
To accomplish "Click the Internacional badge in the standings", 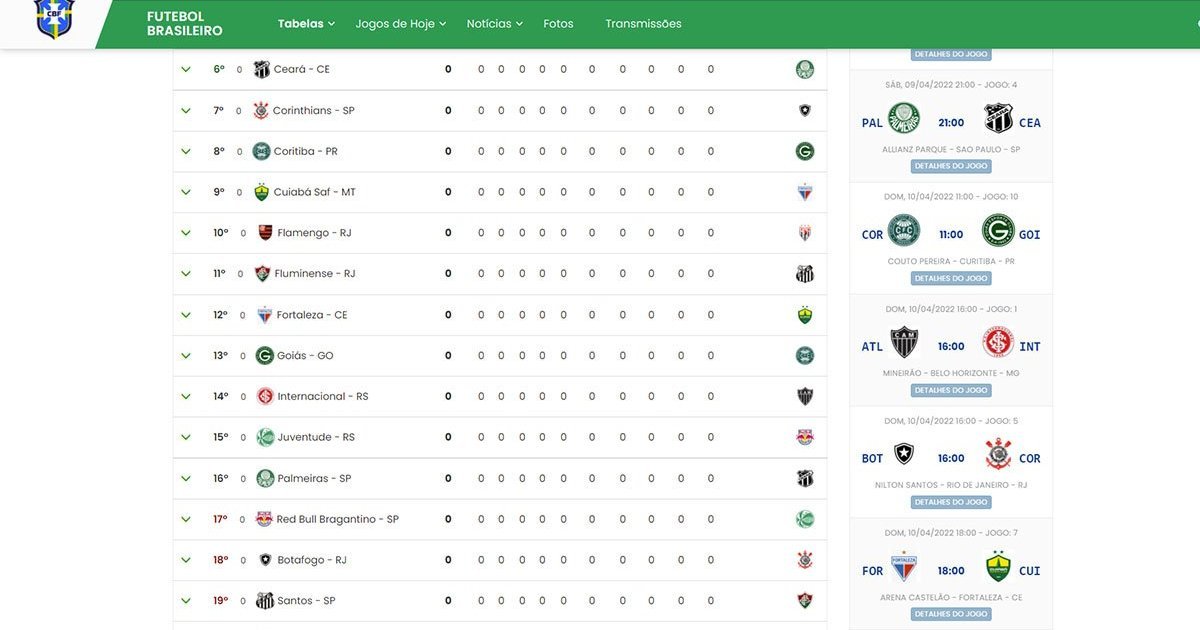I will [263, 396].
